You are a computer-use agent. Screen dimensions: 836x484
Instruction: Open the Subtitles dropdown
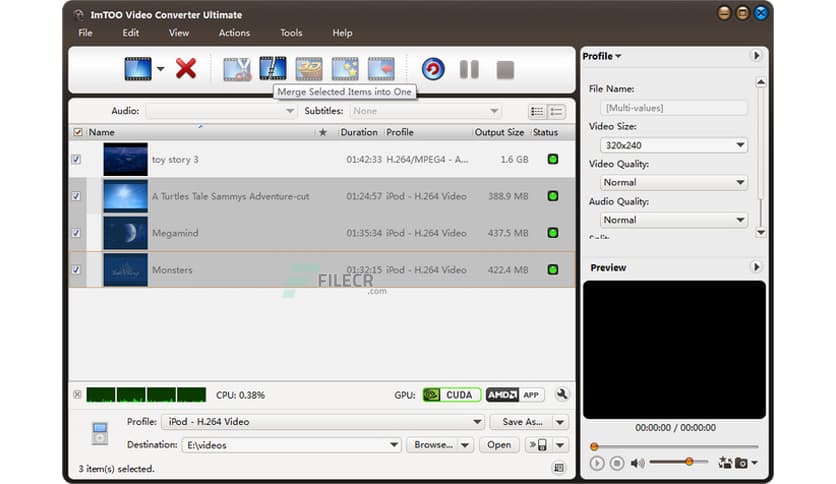425,111
